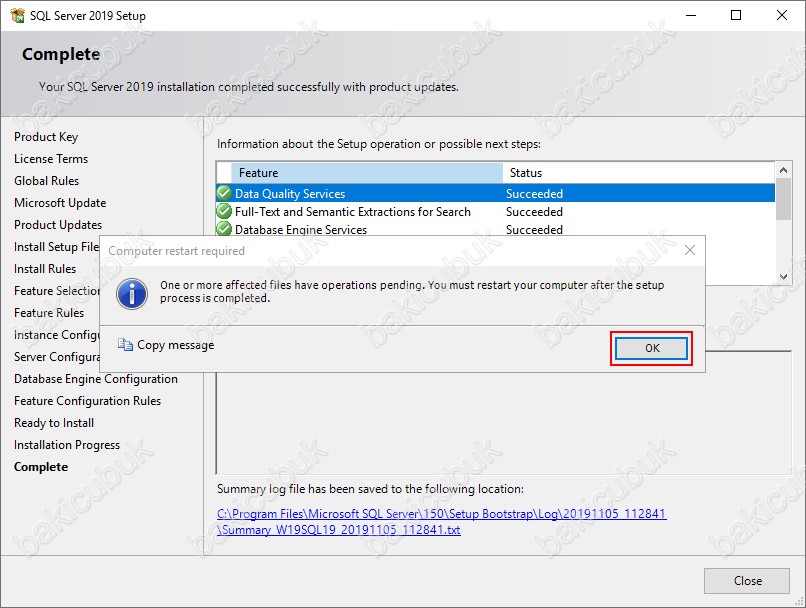
Task: Click the Succeeded status of Database Engine Services
Action: click(534, 229)
